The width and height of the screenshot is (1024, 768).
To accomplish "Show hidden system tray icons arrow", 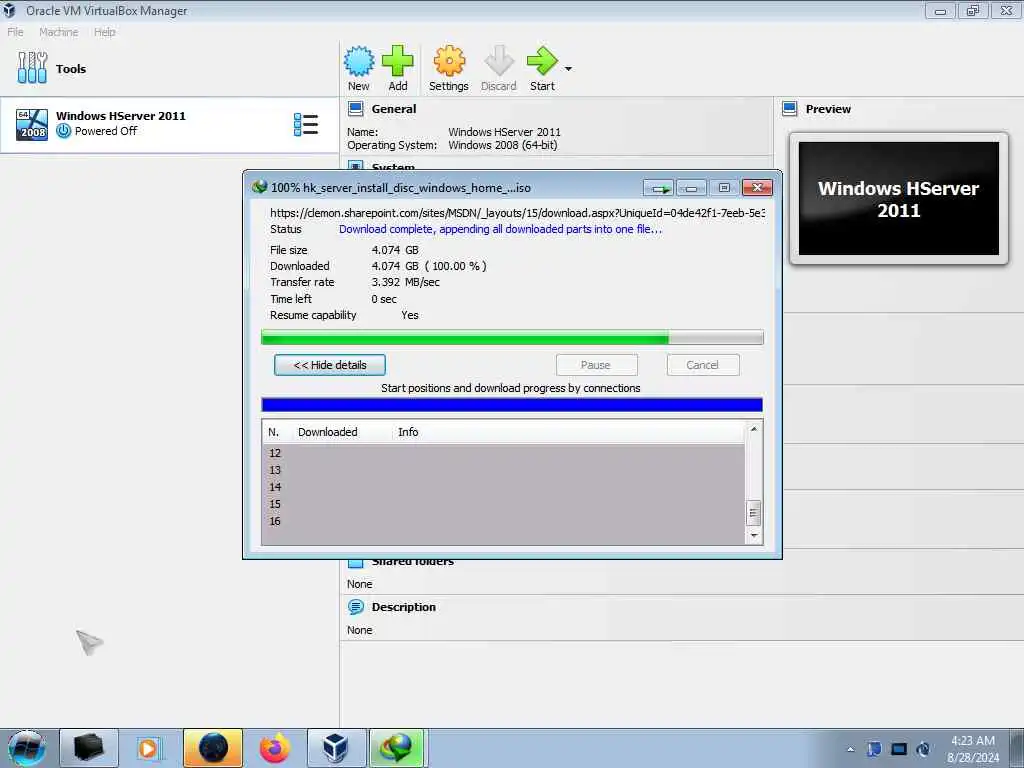I will tap(850, 750).
